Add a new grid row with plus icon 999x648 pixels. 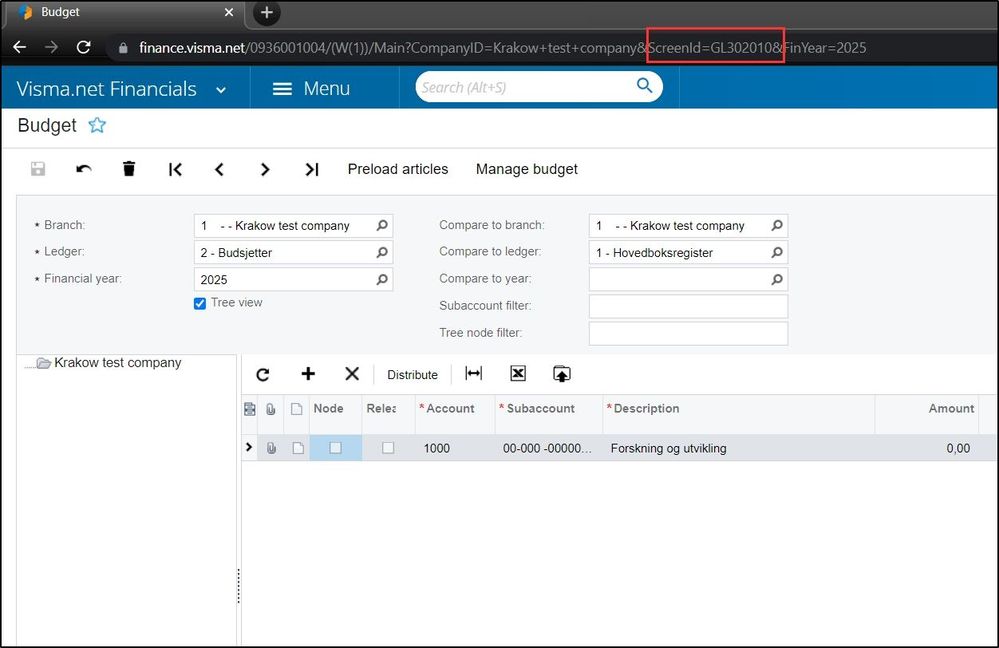click(308, 373)
